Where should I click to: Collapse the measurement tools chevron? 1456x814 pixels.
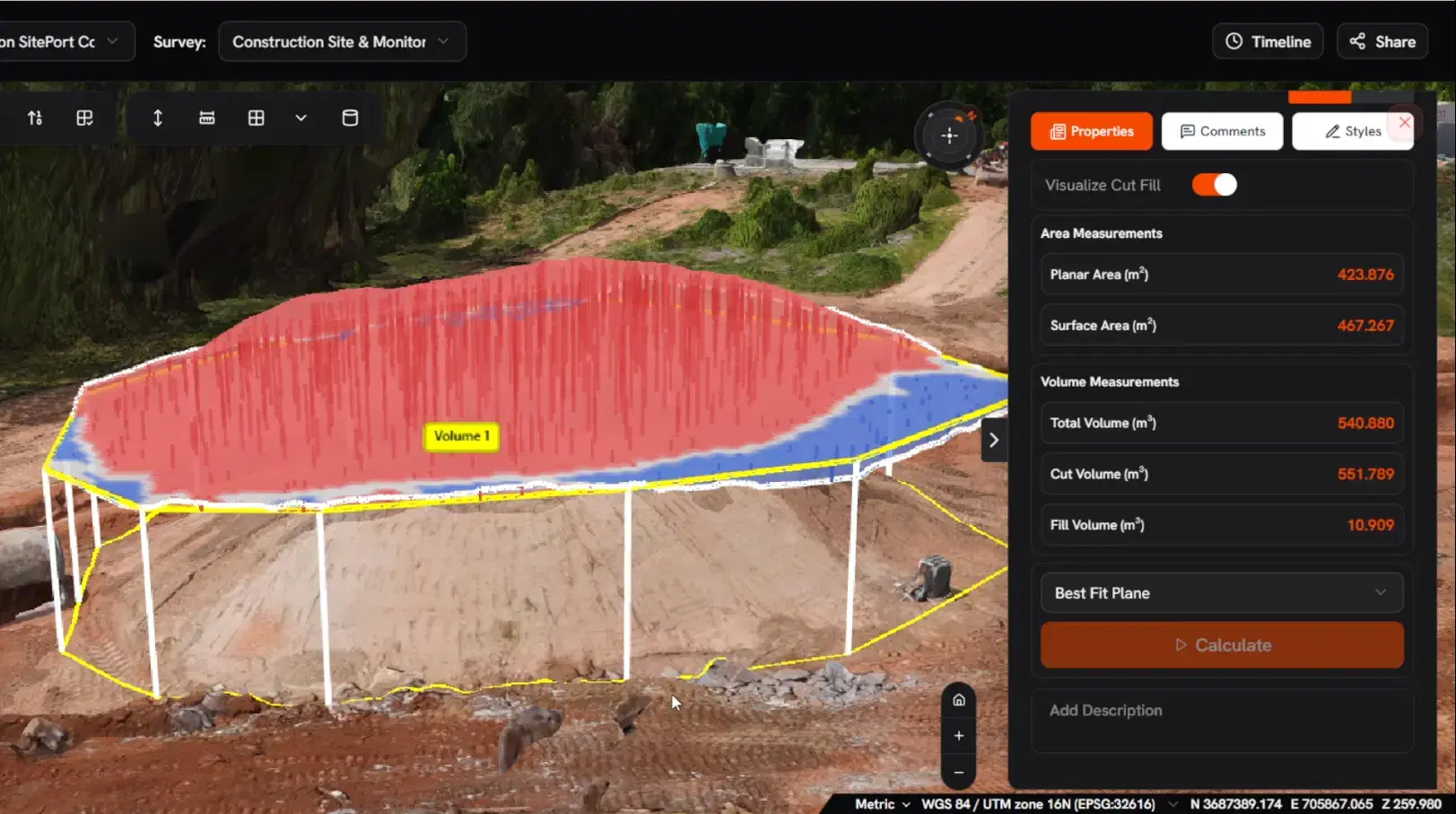301,117
